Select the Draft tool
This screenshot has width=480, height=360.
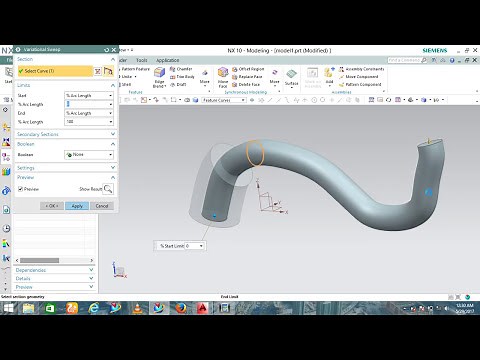coord(178,85)
